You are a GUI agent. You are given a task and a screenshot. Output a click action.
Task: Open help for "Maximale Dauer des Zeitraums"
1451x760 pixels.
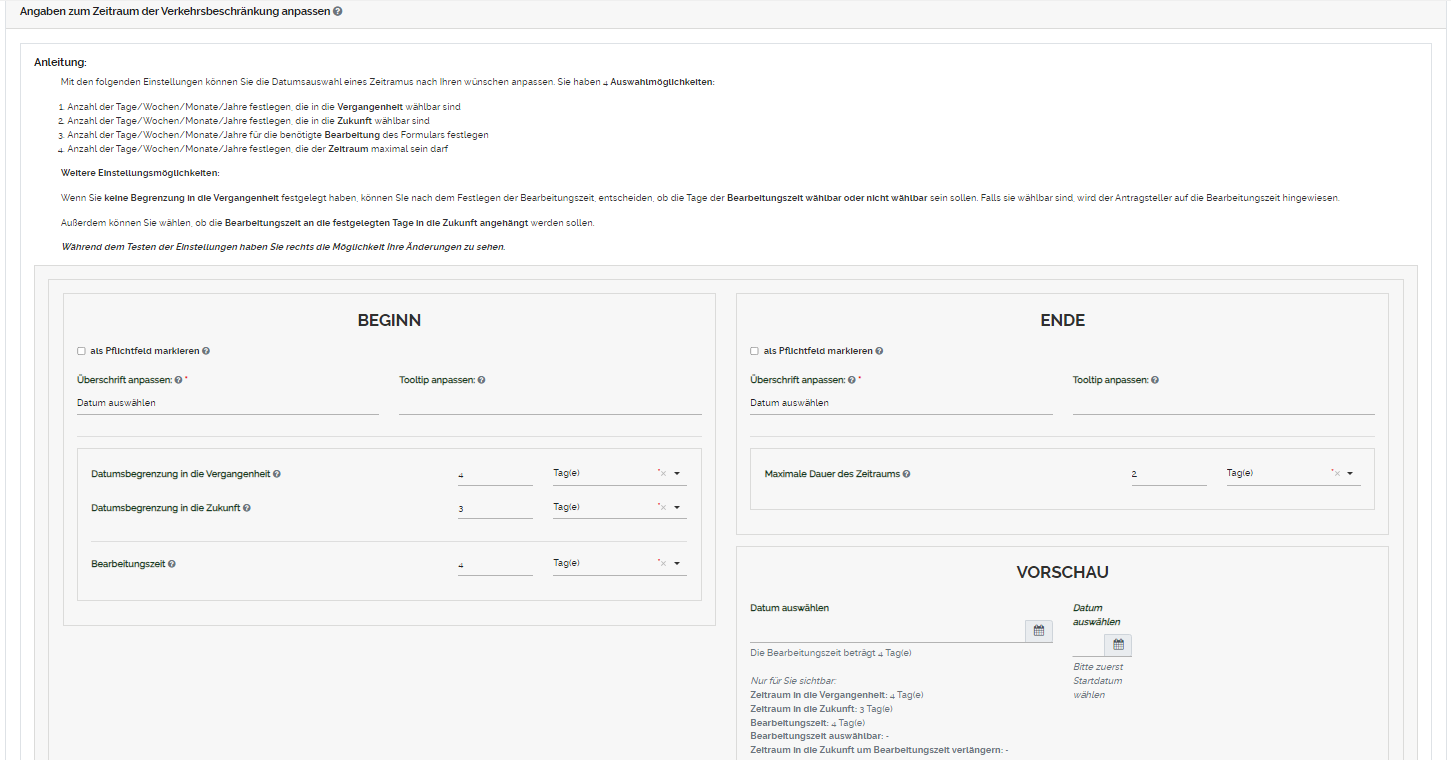(x=906, y=474)
